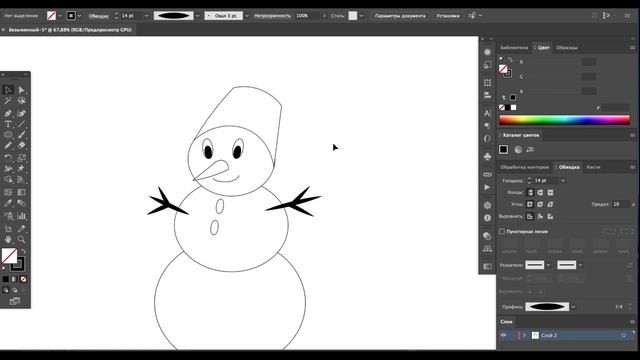Open Толщина dropdown in Обводка panel
The width and height of the screenshot is (640, 360).
click(x=563, y=180)
